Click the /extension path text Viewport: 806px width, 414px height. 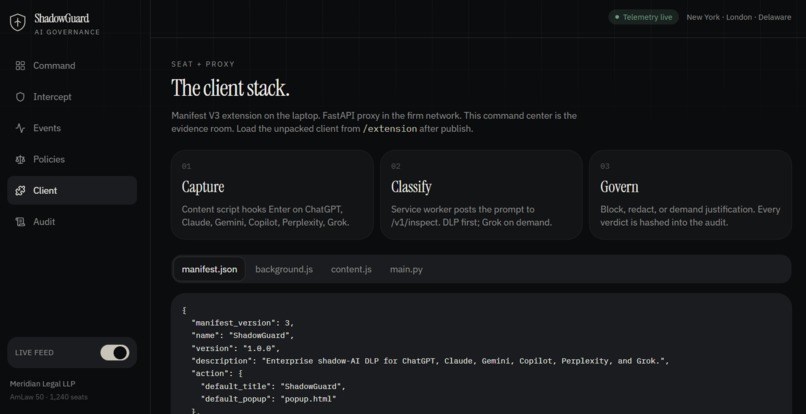pos(390,129)
